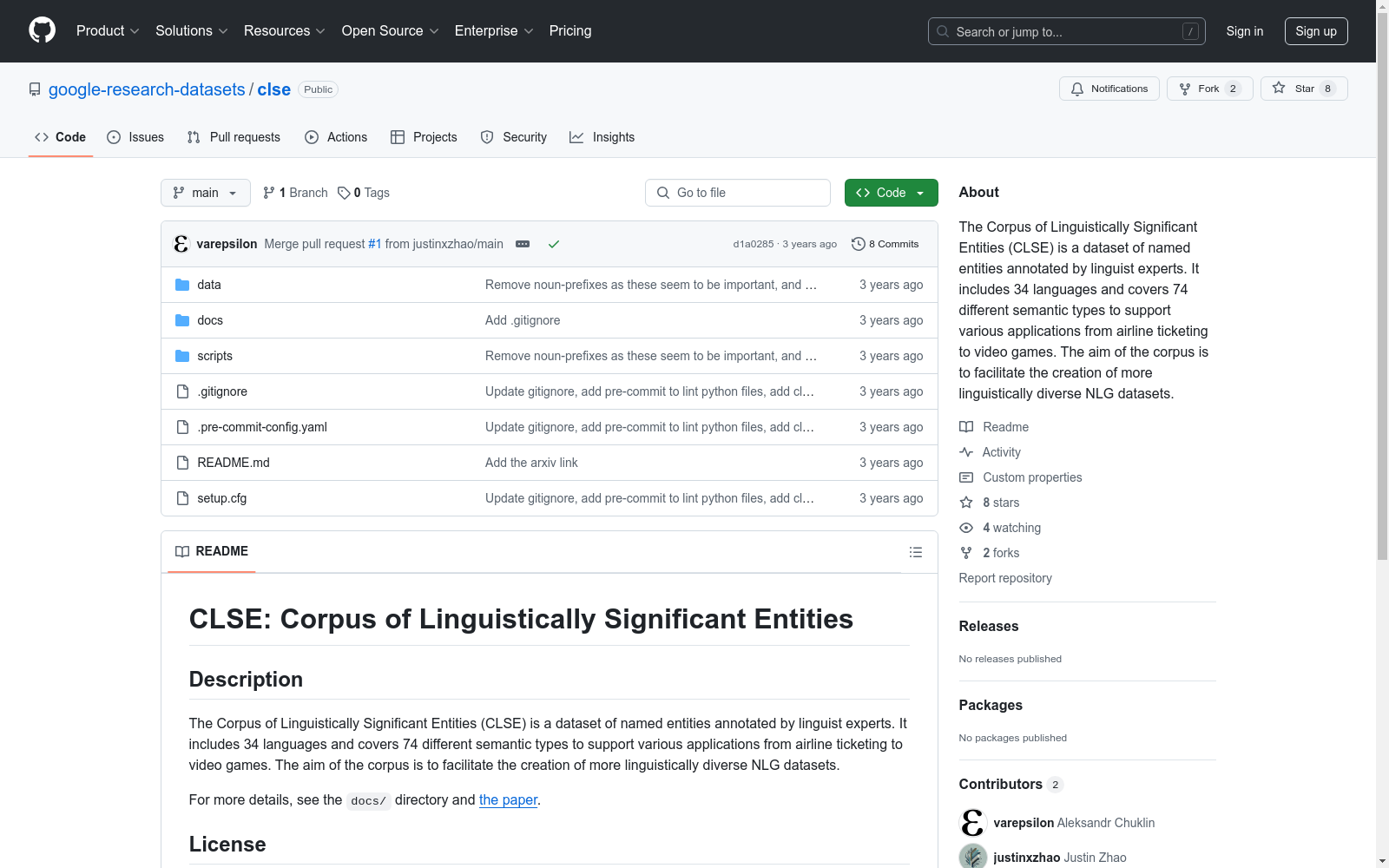Open 'Add .gitignore' commit message
Image resolution: width=1389 pixels, height=868 pixels.
click(523, 320)
